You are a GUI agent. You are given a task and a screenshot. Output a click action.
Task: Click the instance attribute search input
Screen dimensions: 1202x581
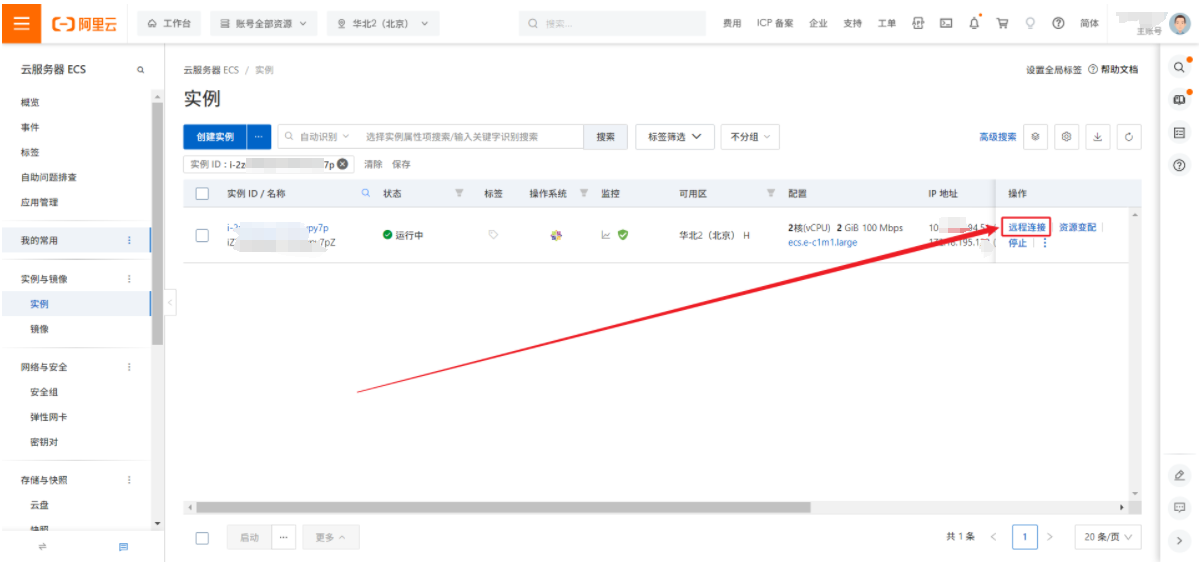[470, 137]
